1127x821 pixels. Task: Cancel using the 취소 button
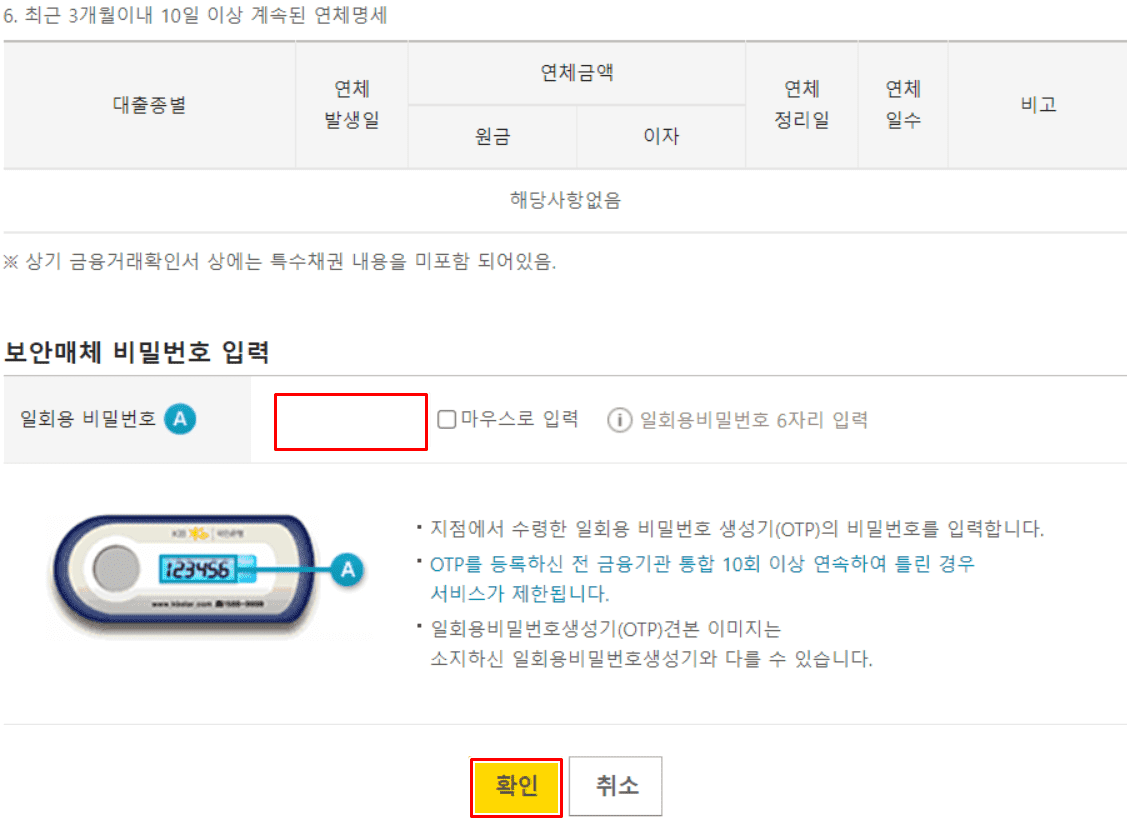click(x=616, y=786)
